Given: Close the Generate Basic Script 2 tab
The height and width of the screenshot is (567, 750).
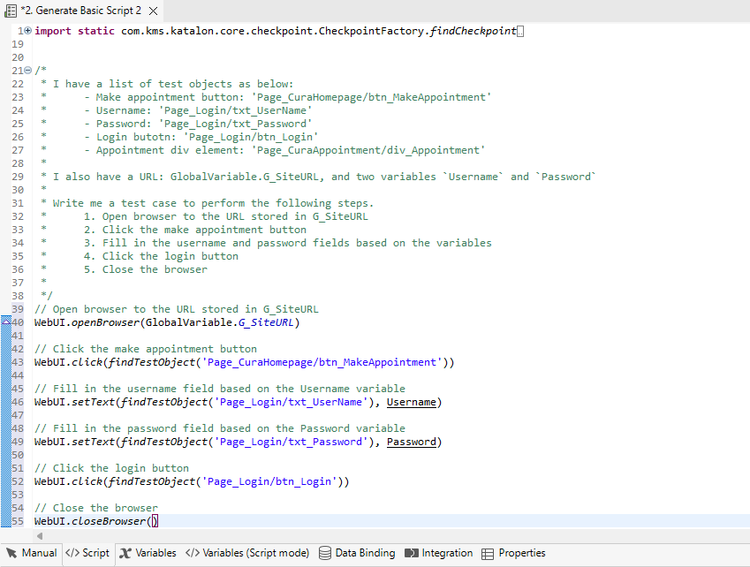Looking at the screenshot, I should click(153, 11).
